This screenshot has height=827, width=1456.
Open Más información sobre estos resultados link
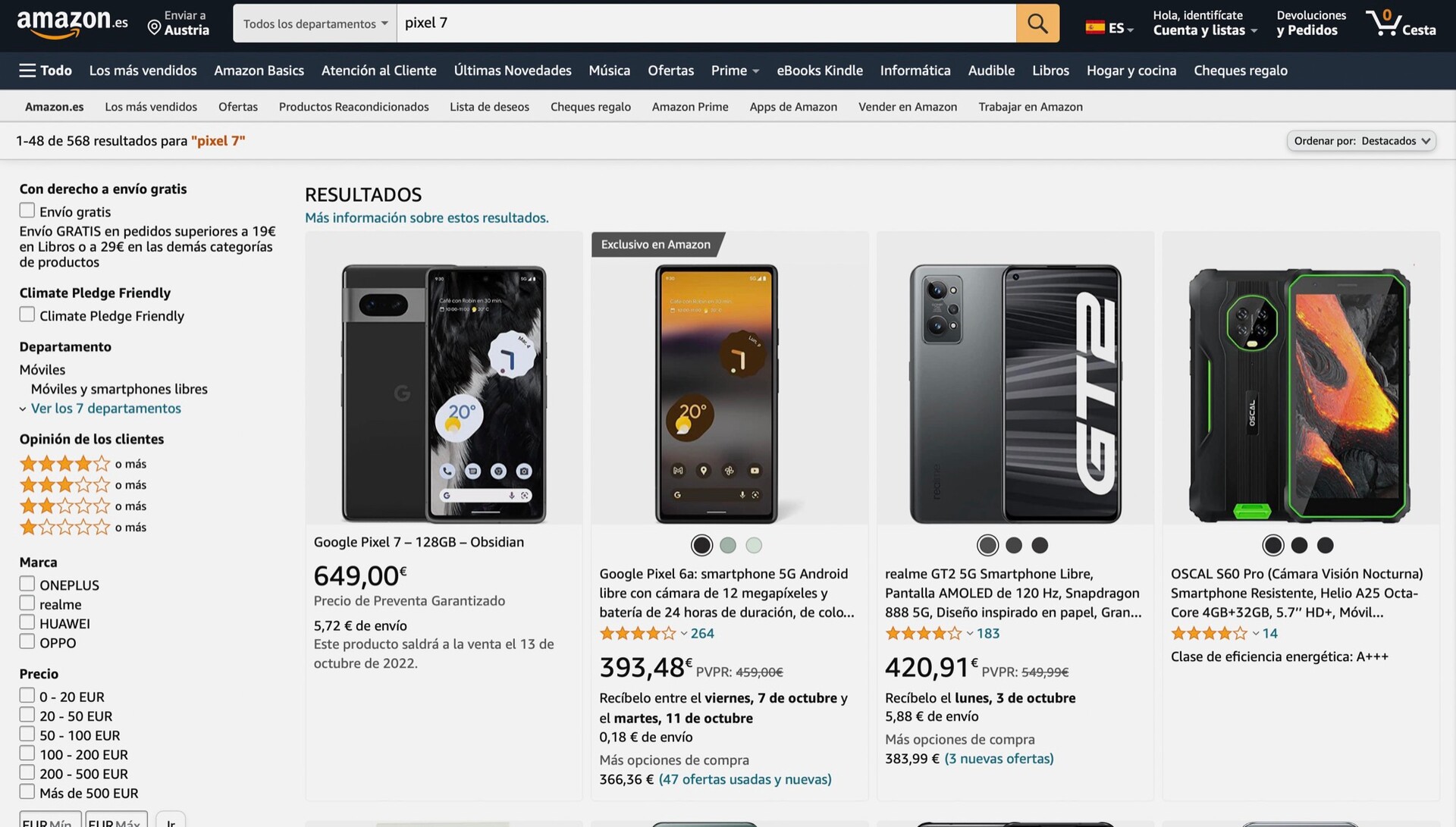coord(426,218)
